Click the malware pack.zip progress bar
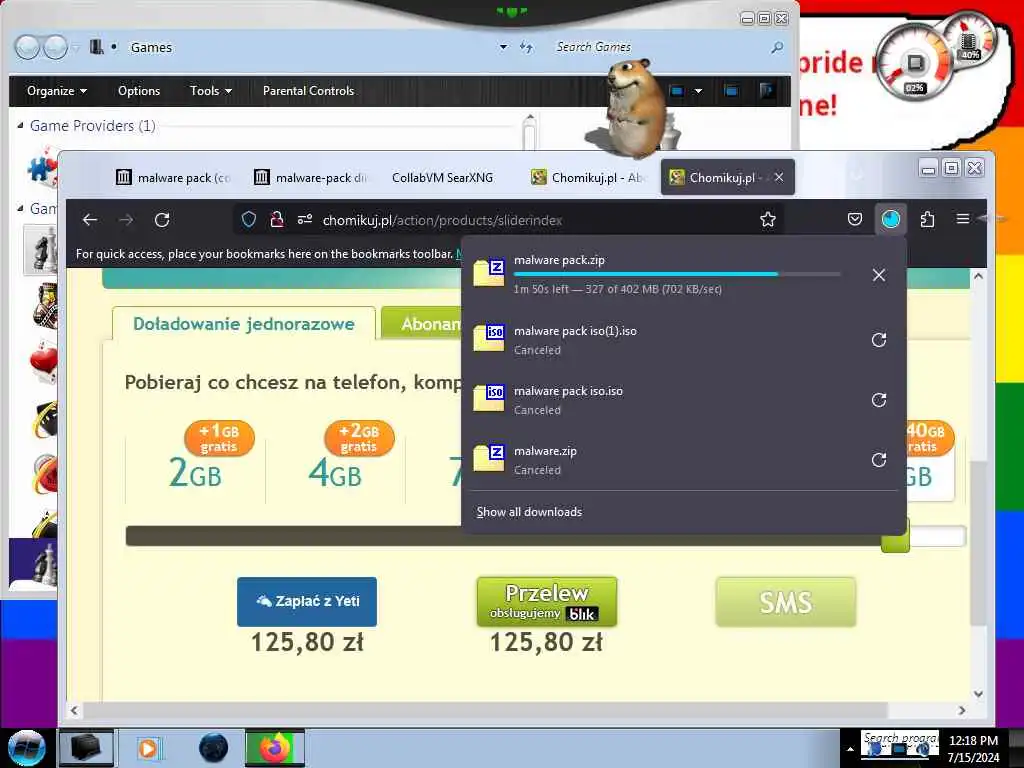The width and height of the screenshot is (1024, 768). 677,274
